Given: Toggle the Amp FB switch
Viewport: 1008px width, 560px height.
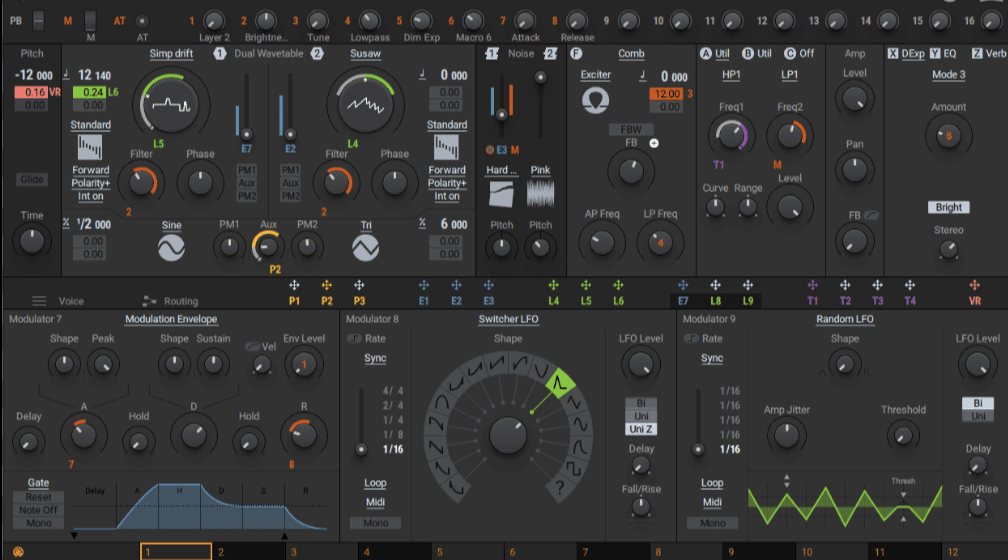Looking at the screenshot, I should point(871,215).
